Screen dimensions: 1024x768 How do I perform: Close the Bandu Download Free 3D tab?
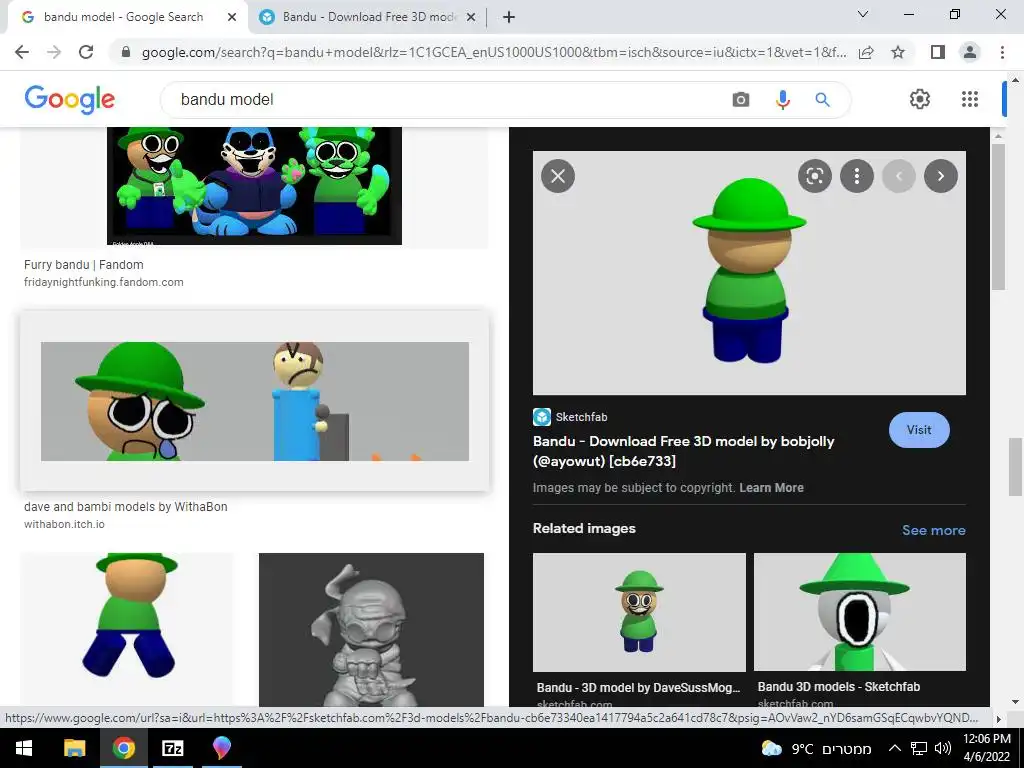(471, 18)
